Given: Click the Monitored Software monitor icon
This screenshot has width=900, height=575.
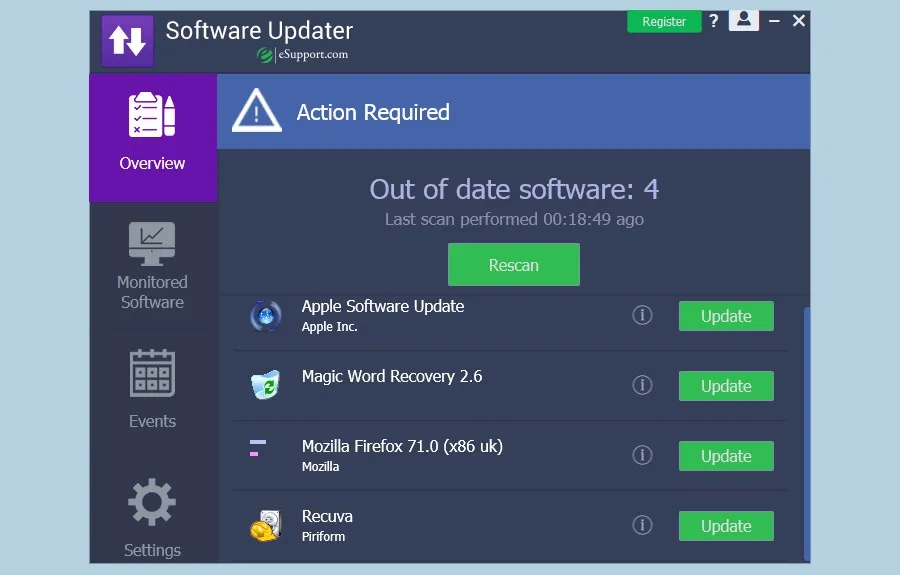Looking at the screenshot, I should click(152, 244).
